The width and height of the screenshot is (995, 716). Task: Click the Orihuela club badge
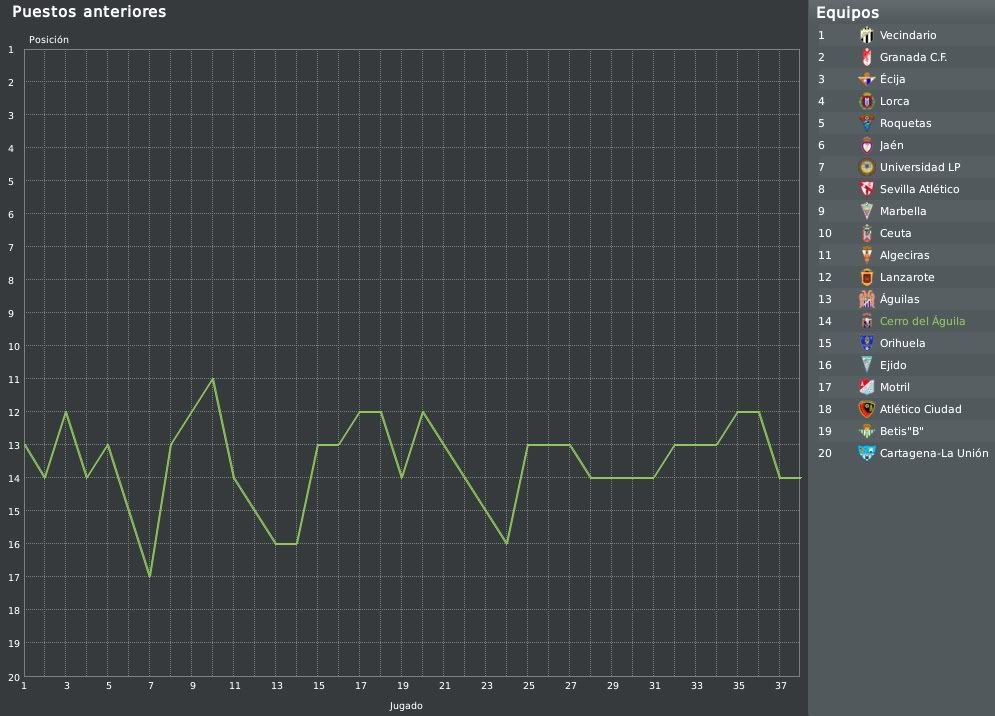pos(866,343)
